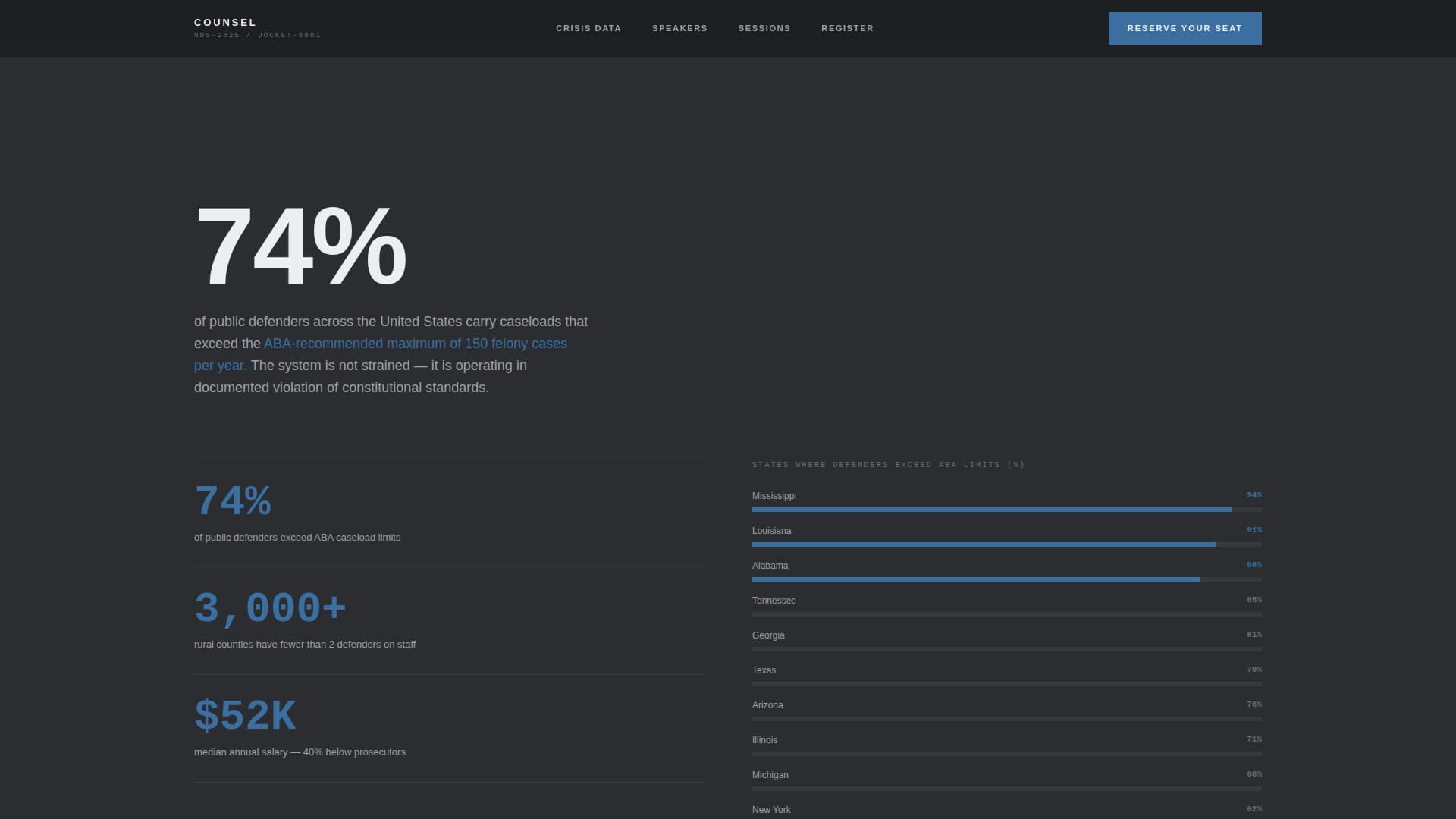Click the NDS-2025 / DOCKET-0001 subtitle
Viewport: 1456px width, 819px height.
(x=257, y=36)
